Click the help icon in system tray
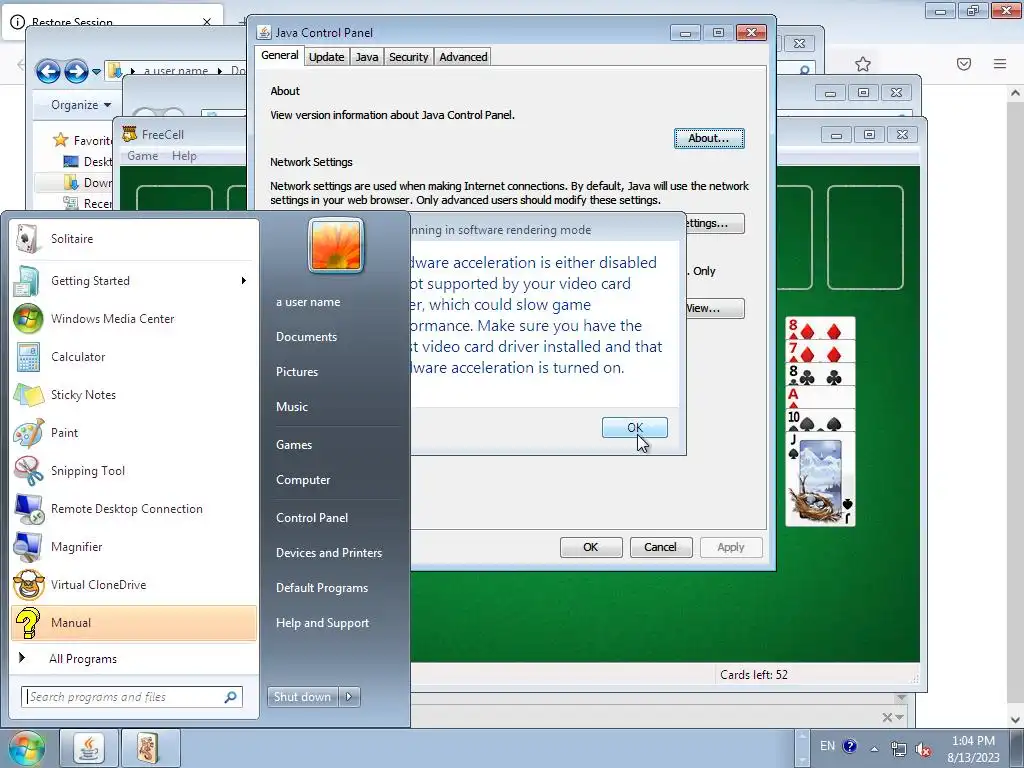 point(850,746)
